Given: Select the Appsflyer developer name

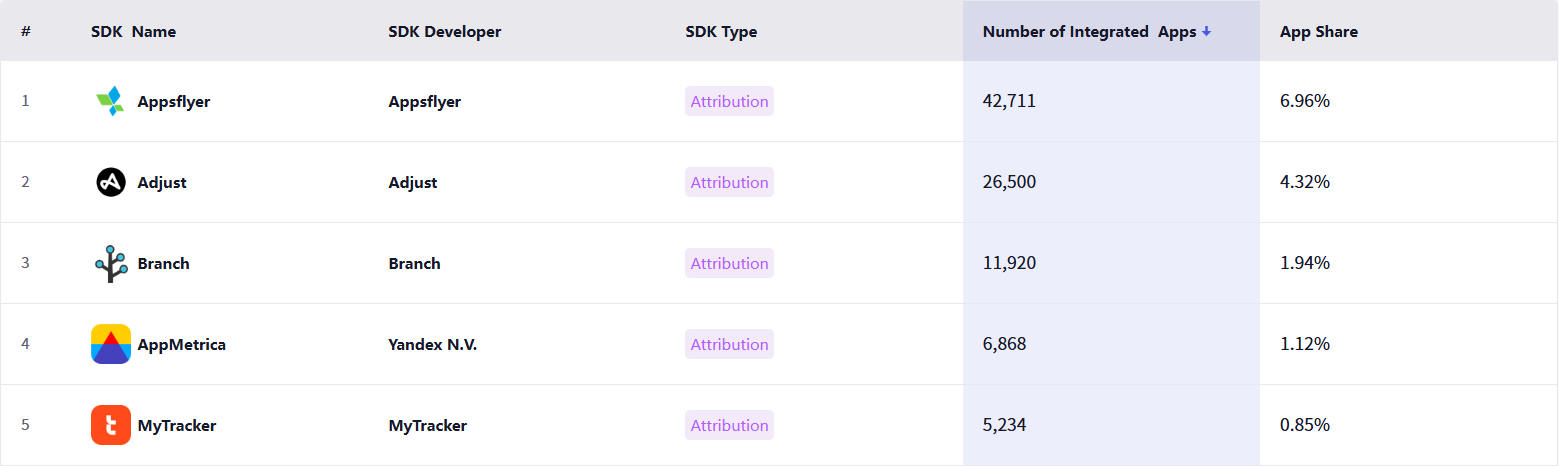Looking at the screenshot, I should [x=425, y=101].
